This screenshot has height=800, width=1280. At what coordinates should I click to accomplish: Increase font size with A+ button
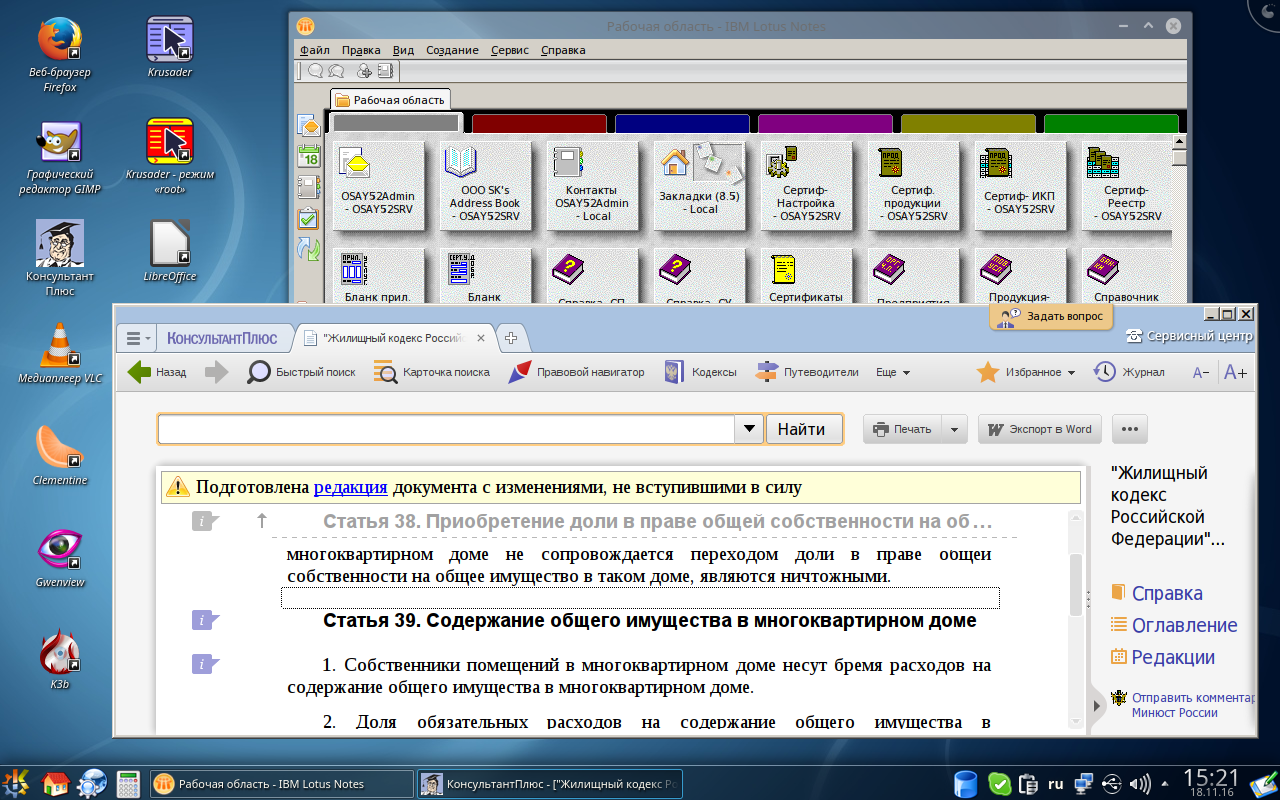[x=1236, y=372]
